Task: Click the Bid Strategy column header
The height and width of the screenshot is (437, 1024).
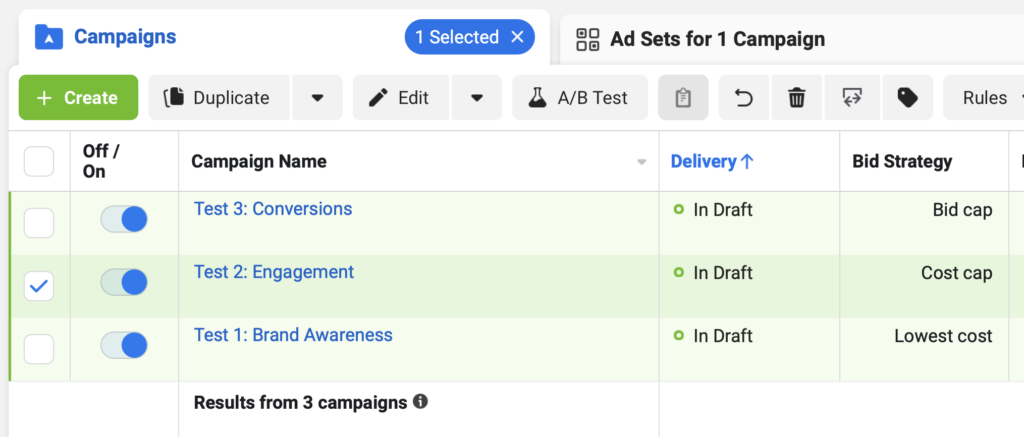Action: click(x=902, y=161)
